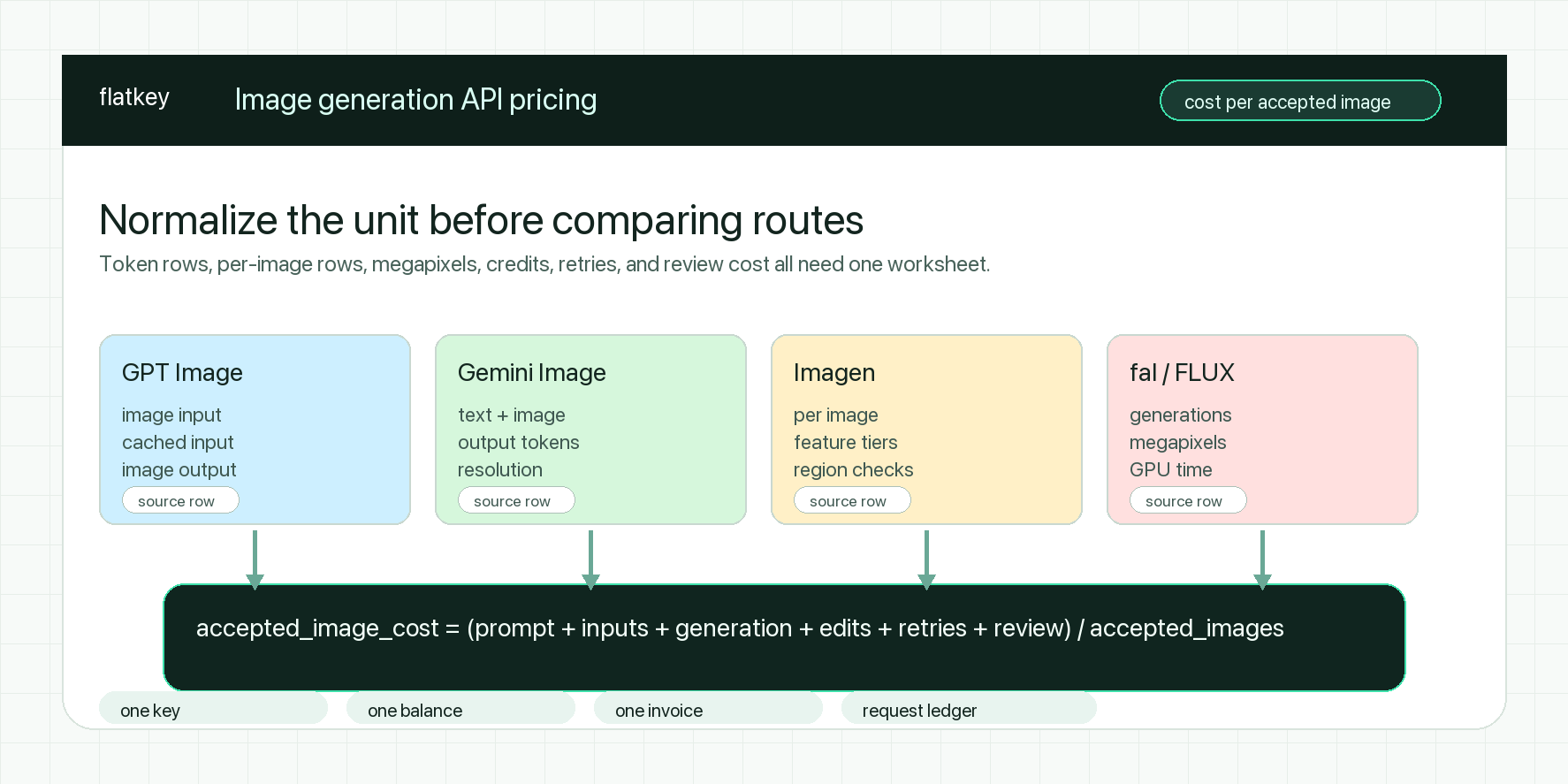Select the 'one invoice' chip
The width and height of the screenshot is (1568, 784).
708,710
